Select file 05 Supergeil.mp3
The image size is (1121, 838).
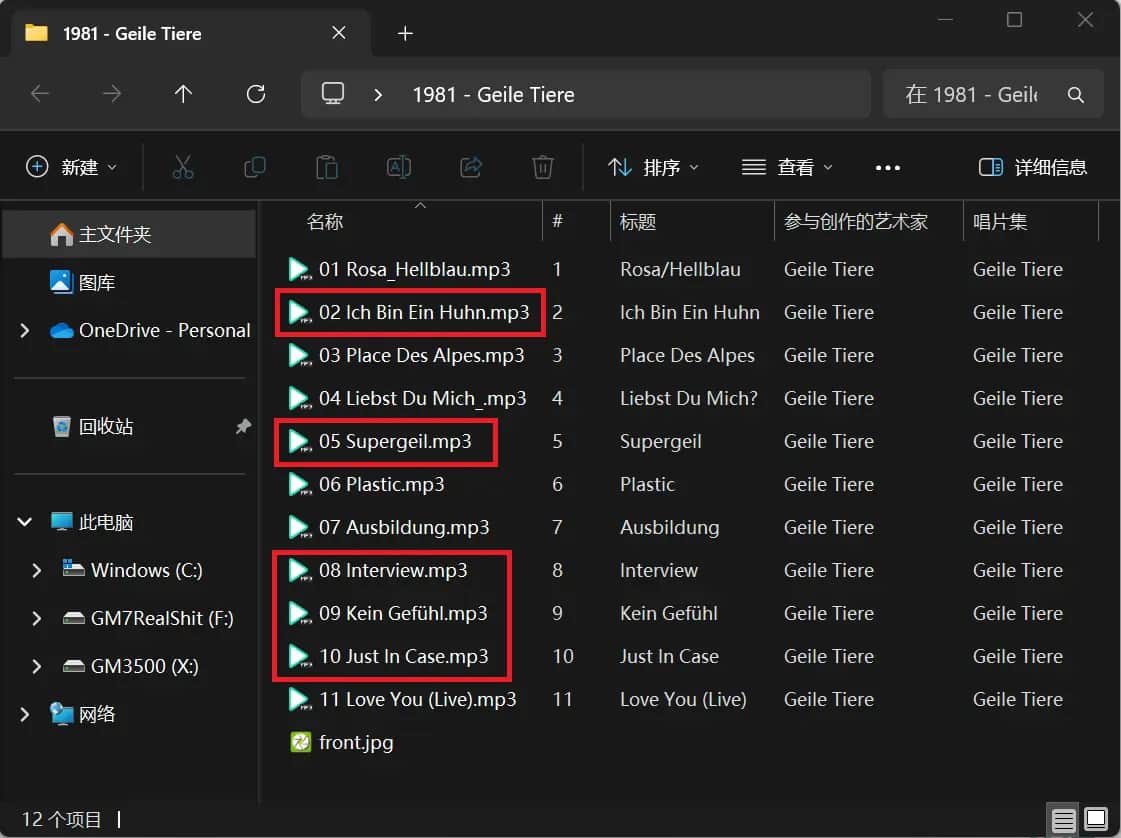point(395,441)
